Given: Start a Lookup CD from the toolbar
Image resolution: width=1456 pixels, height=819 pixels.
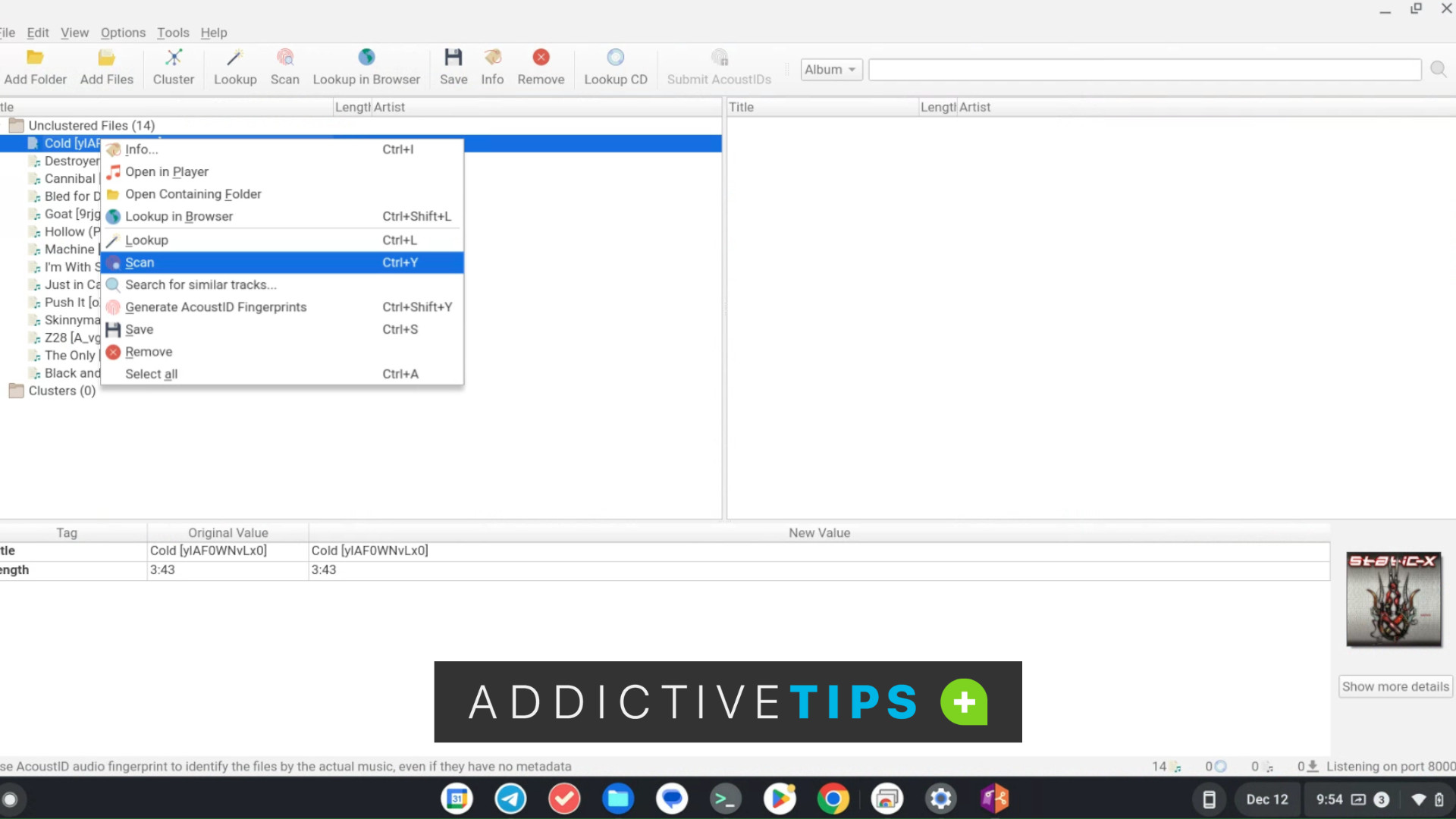Looking at the screenshot, I should point(615,67).
